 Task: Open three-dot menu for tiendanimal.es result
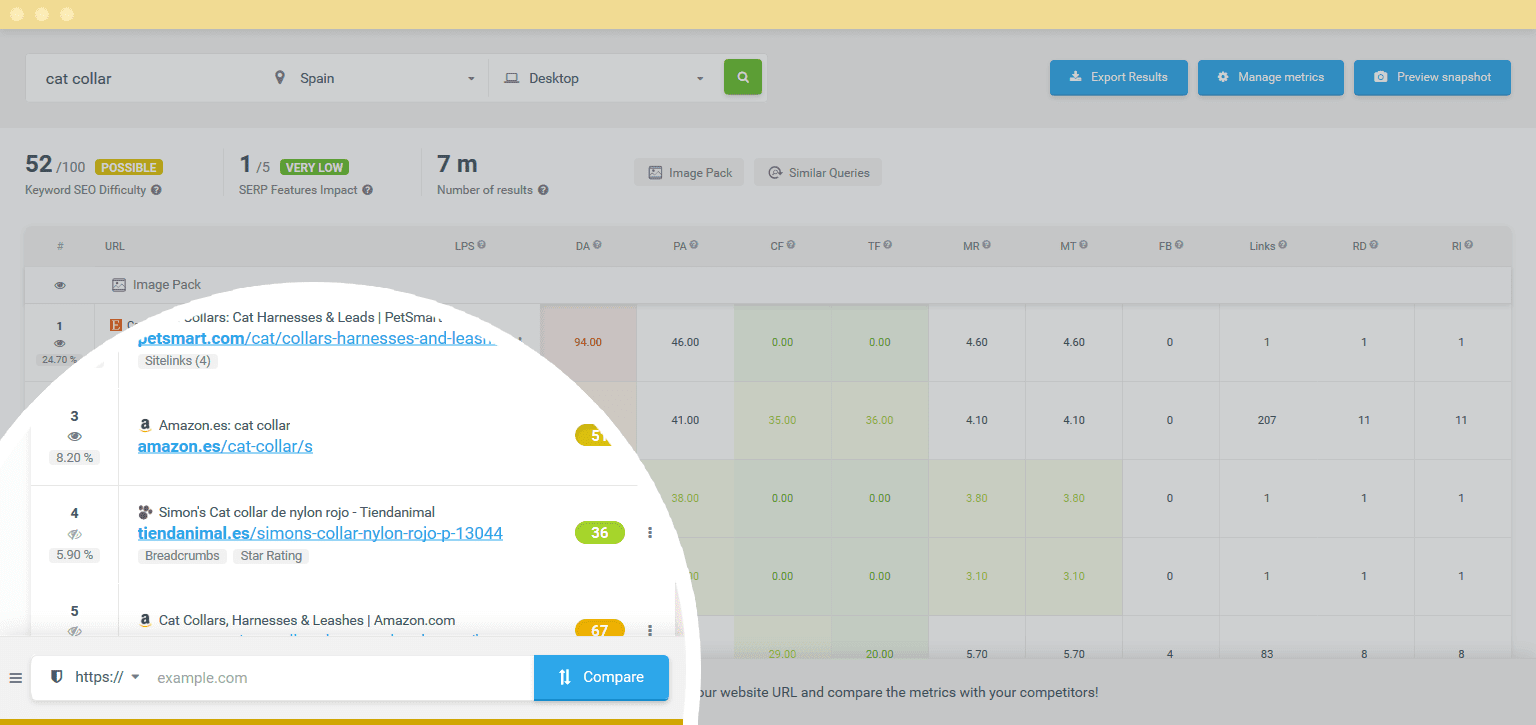pos(650,533)
